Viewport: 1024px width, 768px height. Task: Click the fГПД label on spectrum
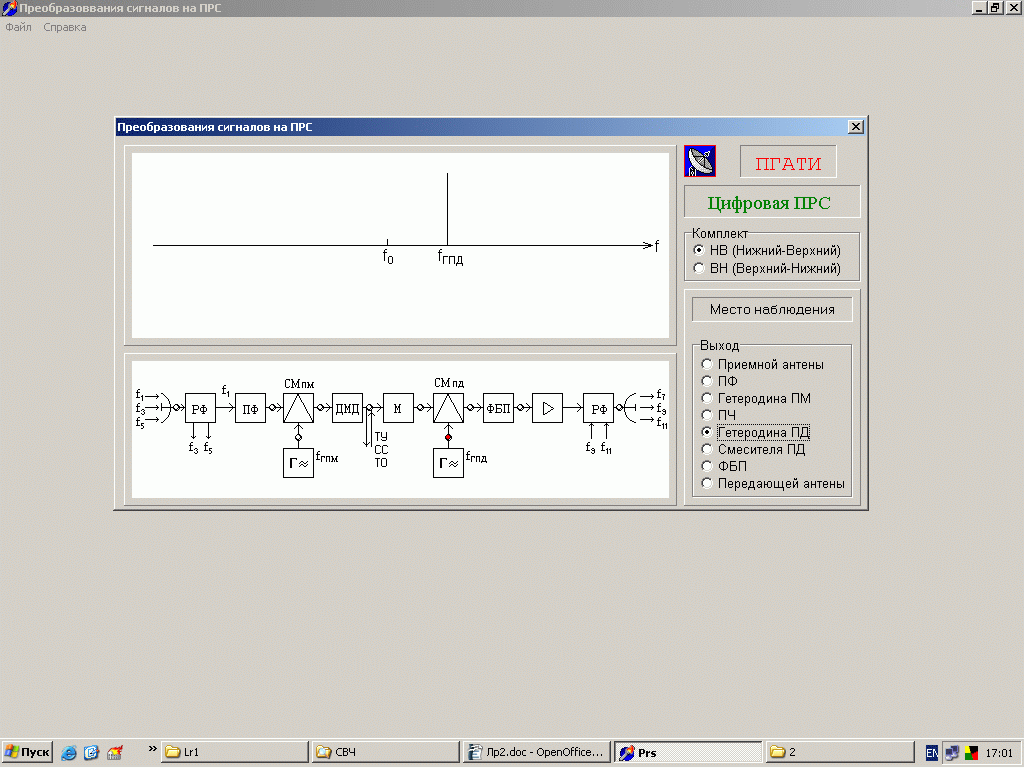450,257
